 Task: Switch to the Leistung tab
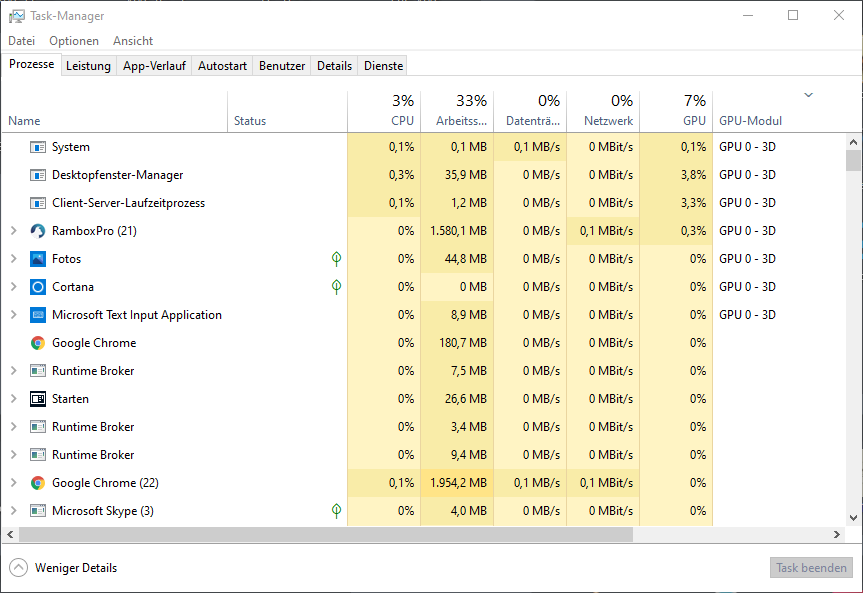(x=88, y=65)
